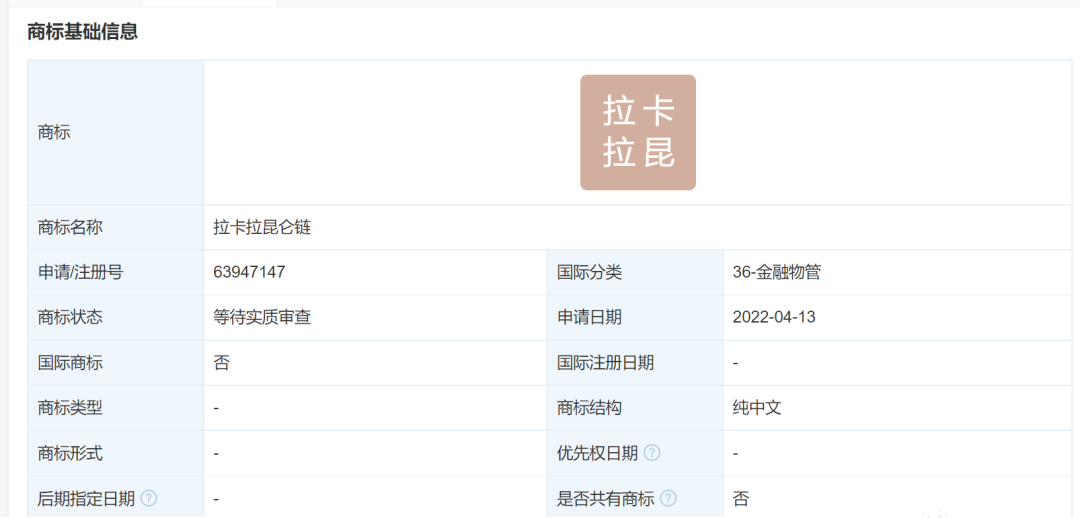The height and width of the screenshot is (518, 1080).
Task: Click the 商标结构 label cell
Action: point(635,408)
